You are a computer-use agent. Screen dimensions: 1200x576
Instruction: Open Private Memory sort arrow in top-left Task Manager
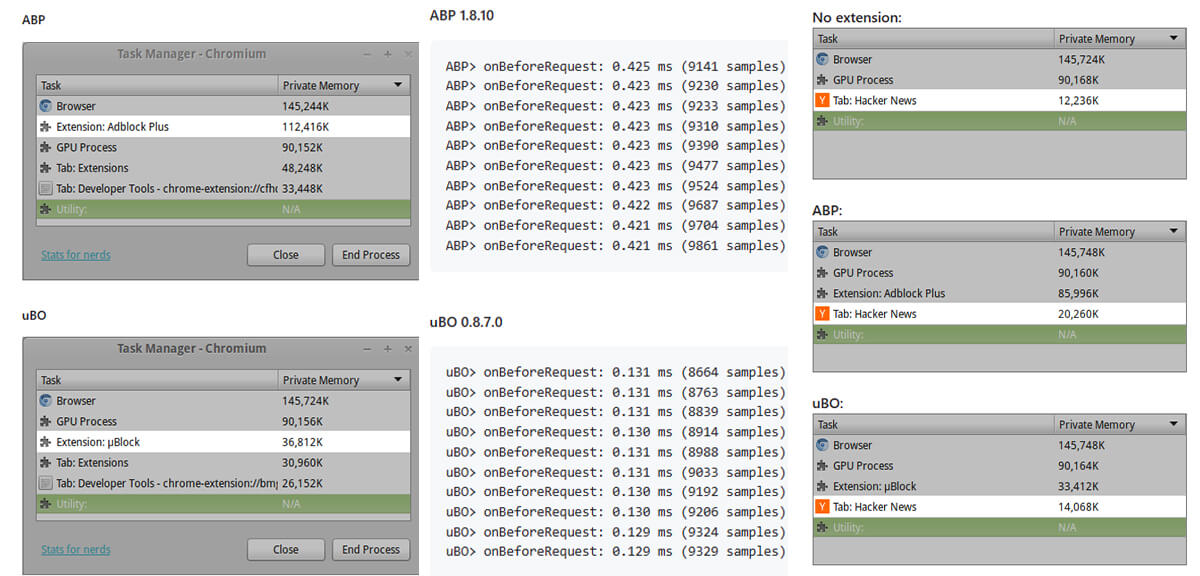point(398,86)
